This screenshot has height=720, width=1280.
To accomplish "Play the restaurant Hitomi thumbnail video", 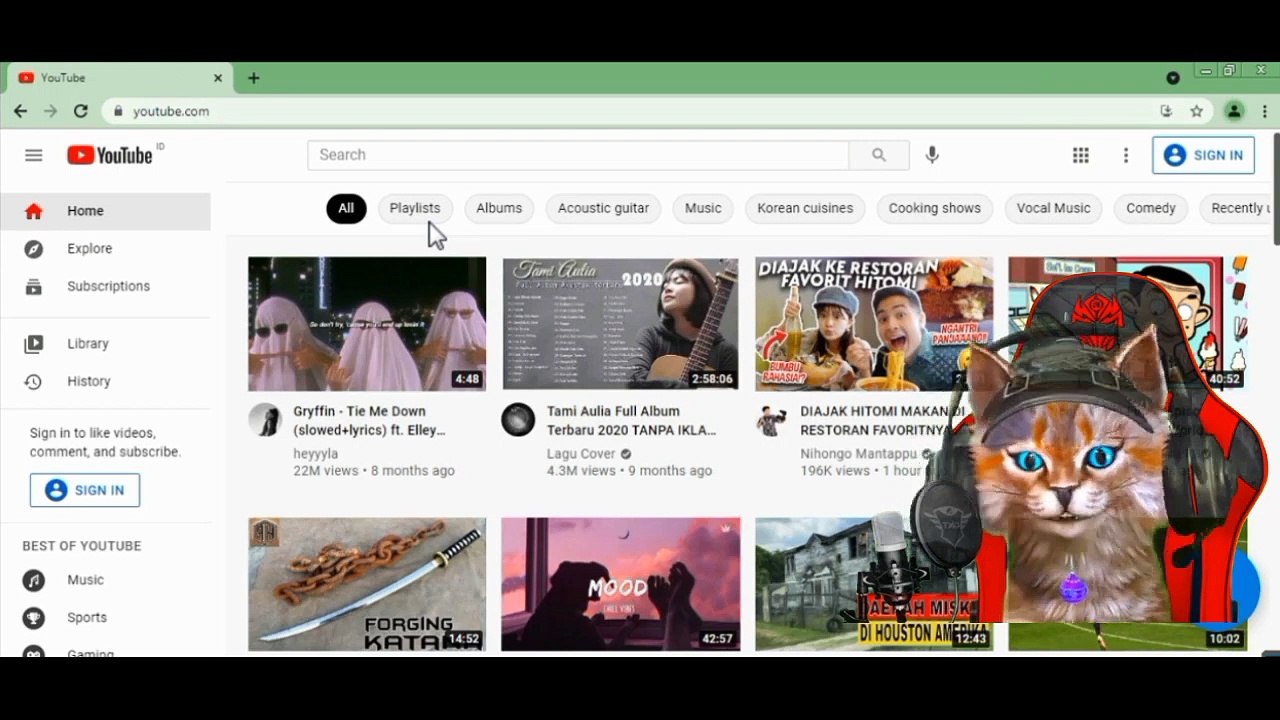I will coord(873,324).
